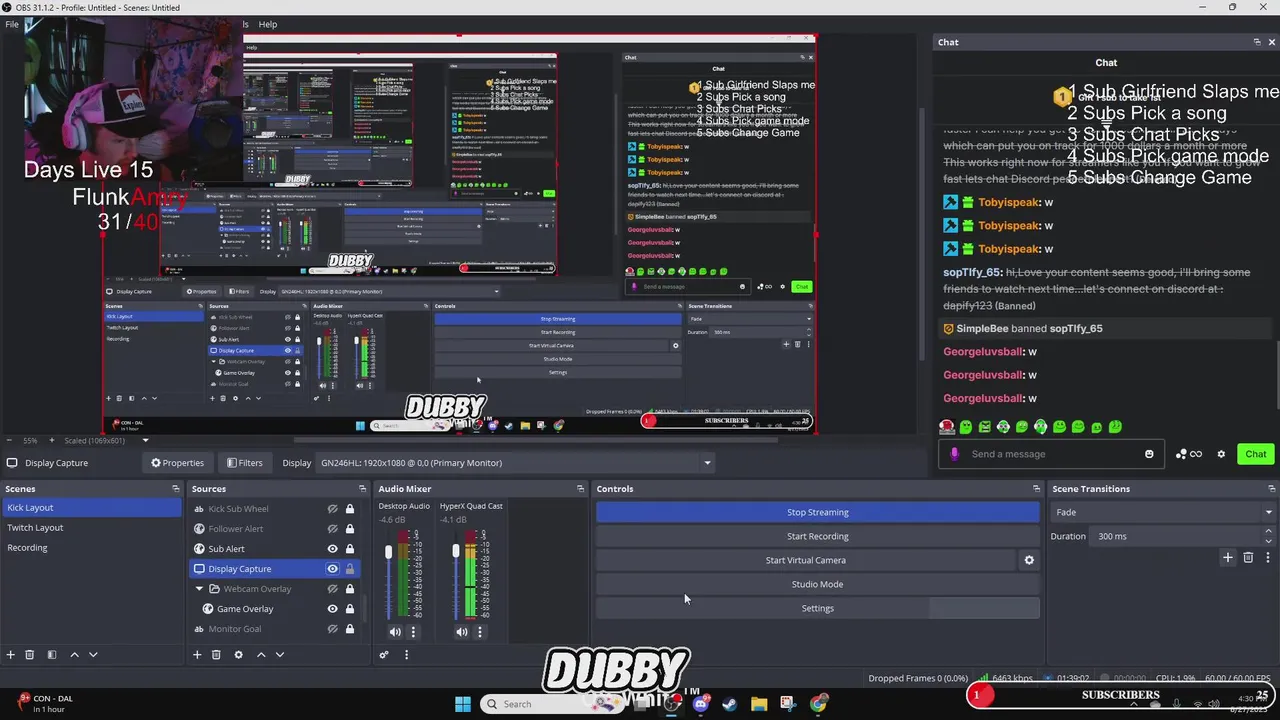Add a new source with plus icon

click(197, 655)
